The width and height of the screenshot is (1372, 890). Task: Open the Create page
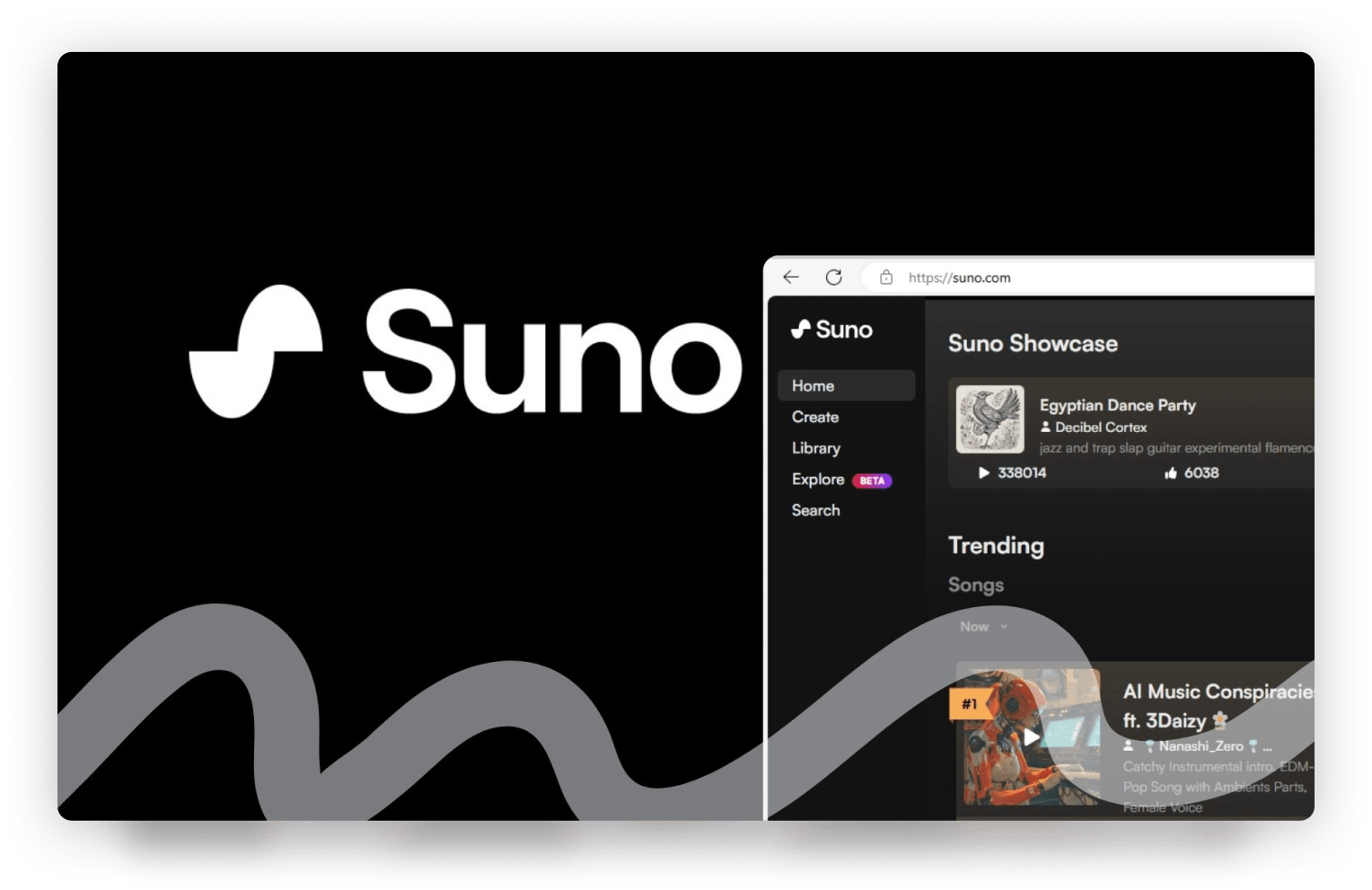point(815,417)
